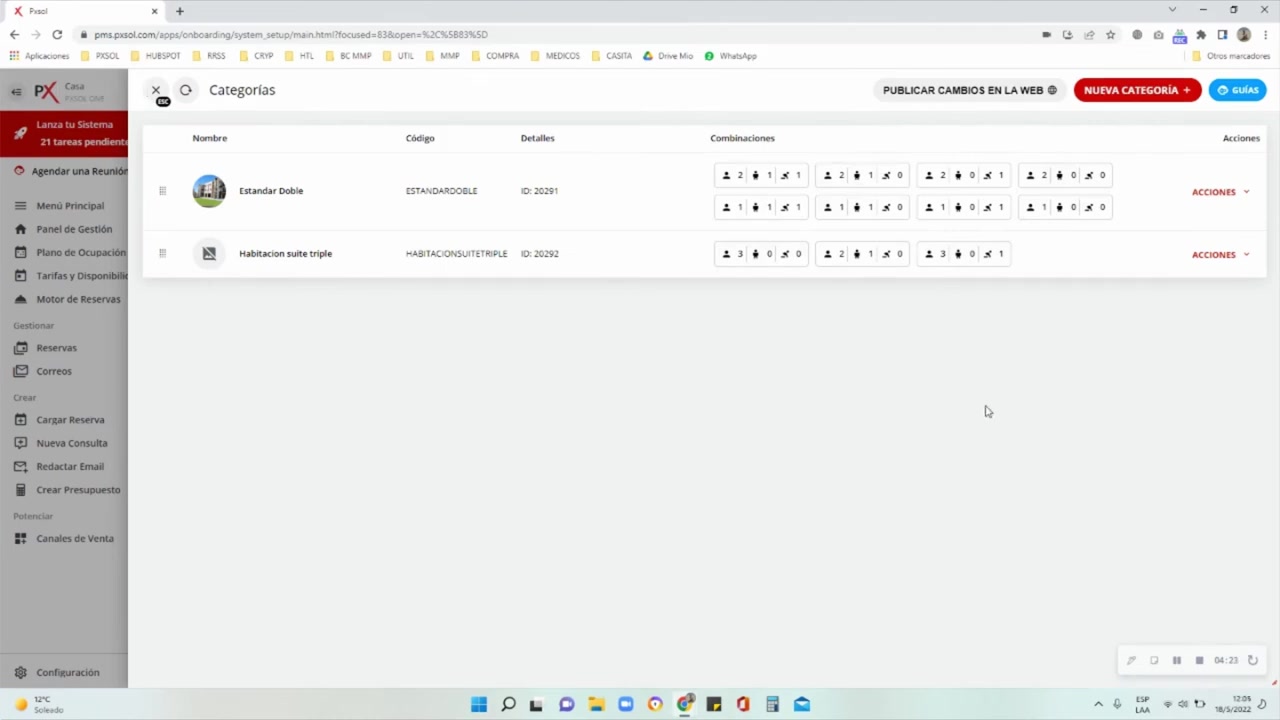Open the Windows Start menu
The height and width of the screenshot is (720, 1280).
click(x=479, y=704)
